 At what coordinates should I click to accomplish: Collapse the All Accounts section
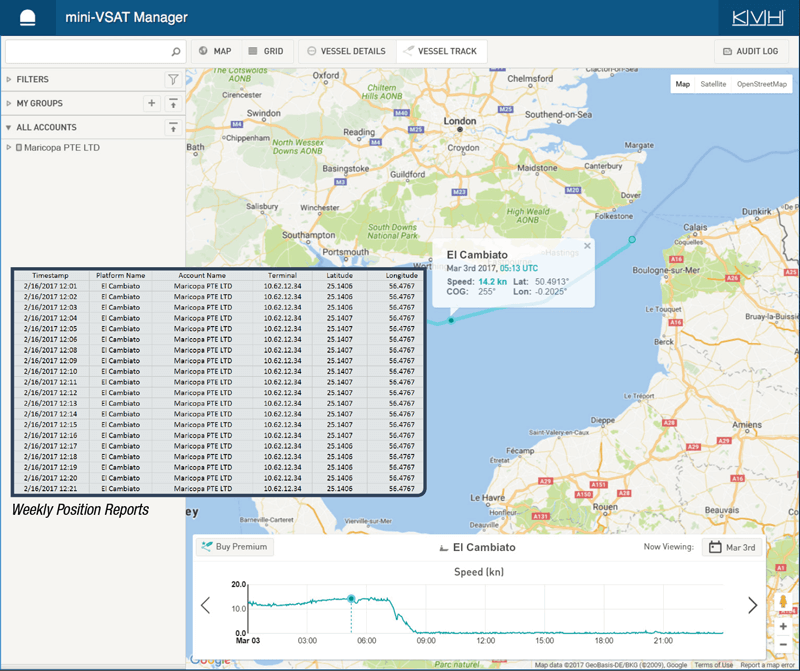tap(9, 128)
